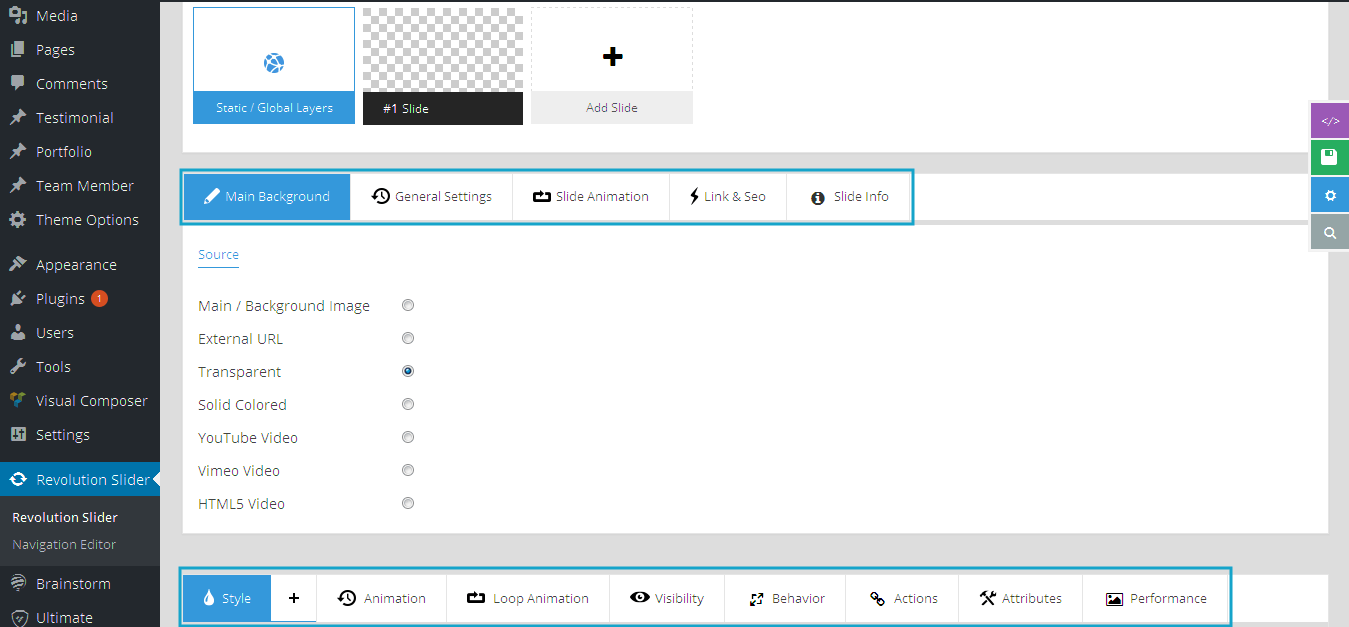Image resolution: width=1349 pixels, height=627 pixels.
Task: Click the green save floppy disk icon
Action: click(1329, 157)
